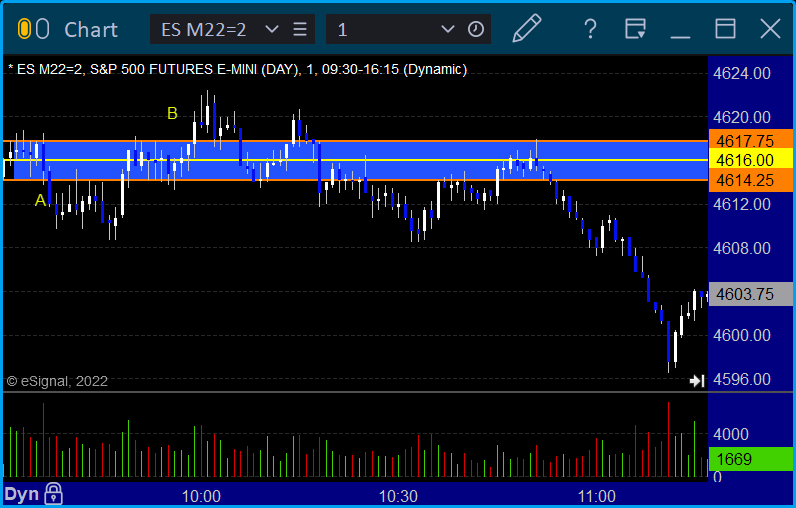This screenshot has width=796, height=508.
Task: Click the 11:00 time axis label
Action: (x=596, y=496)
